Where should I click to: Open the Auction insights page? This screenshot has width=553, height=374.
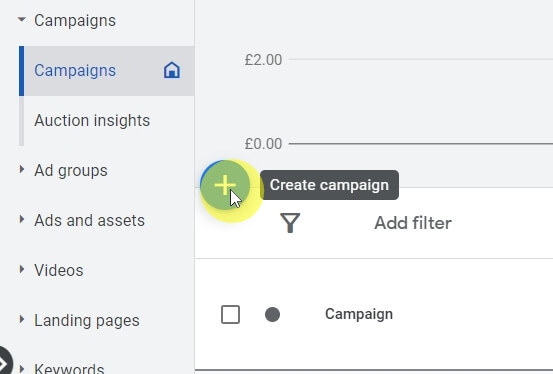point(92,120)
